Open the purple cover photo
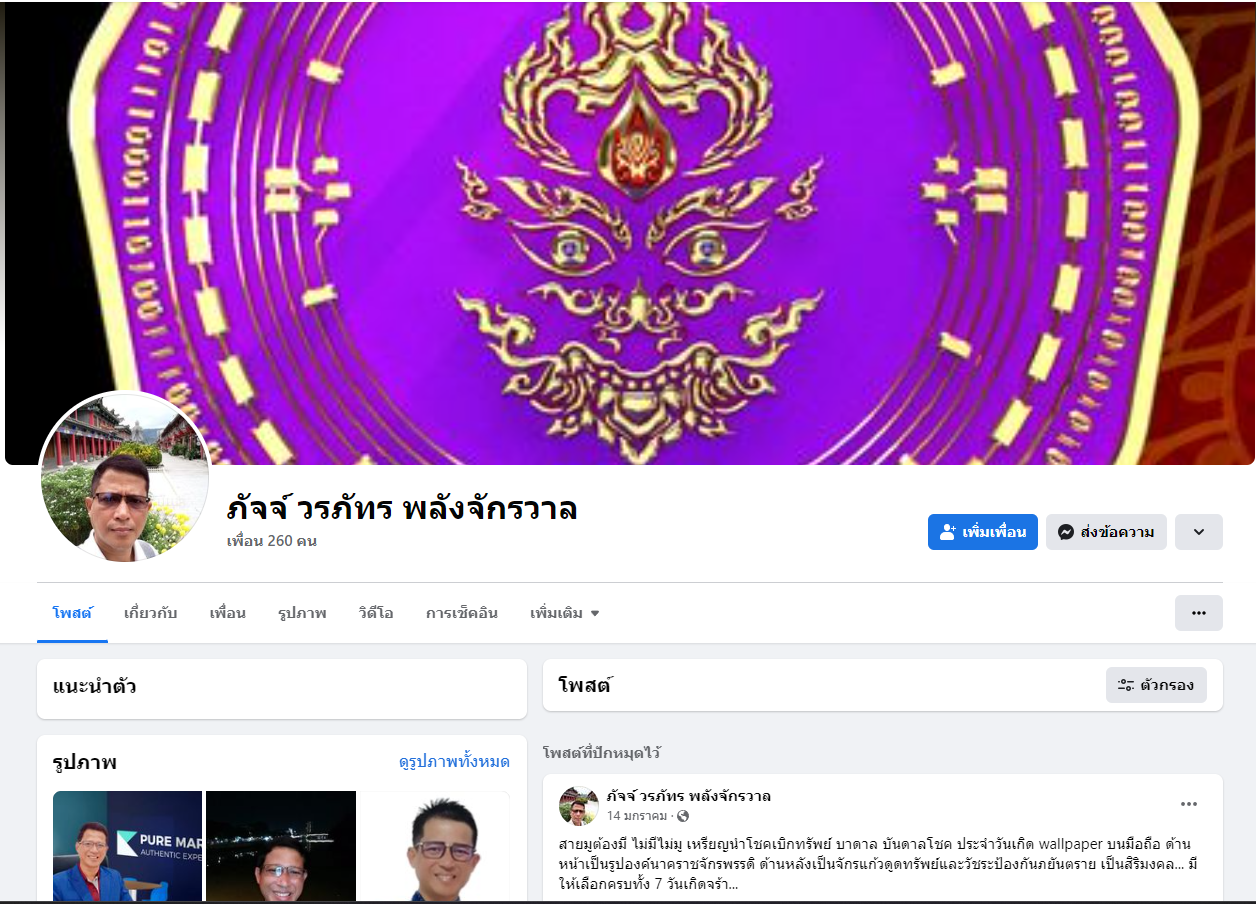The height and width of the screenshot is (904, 1256). [x=630, y=232]
